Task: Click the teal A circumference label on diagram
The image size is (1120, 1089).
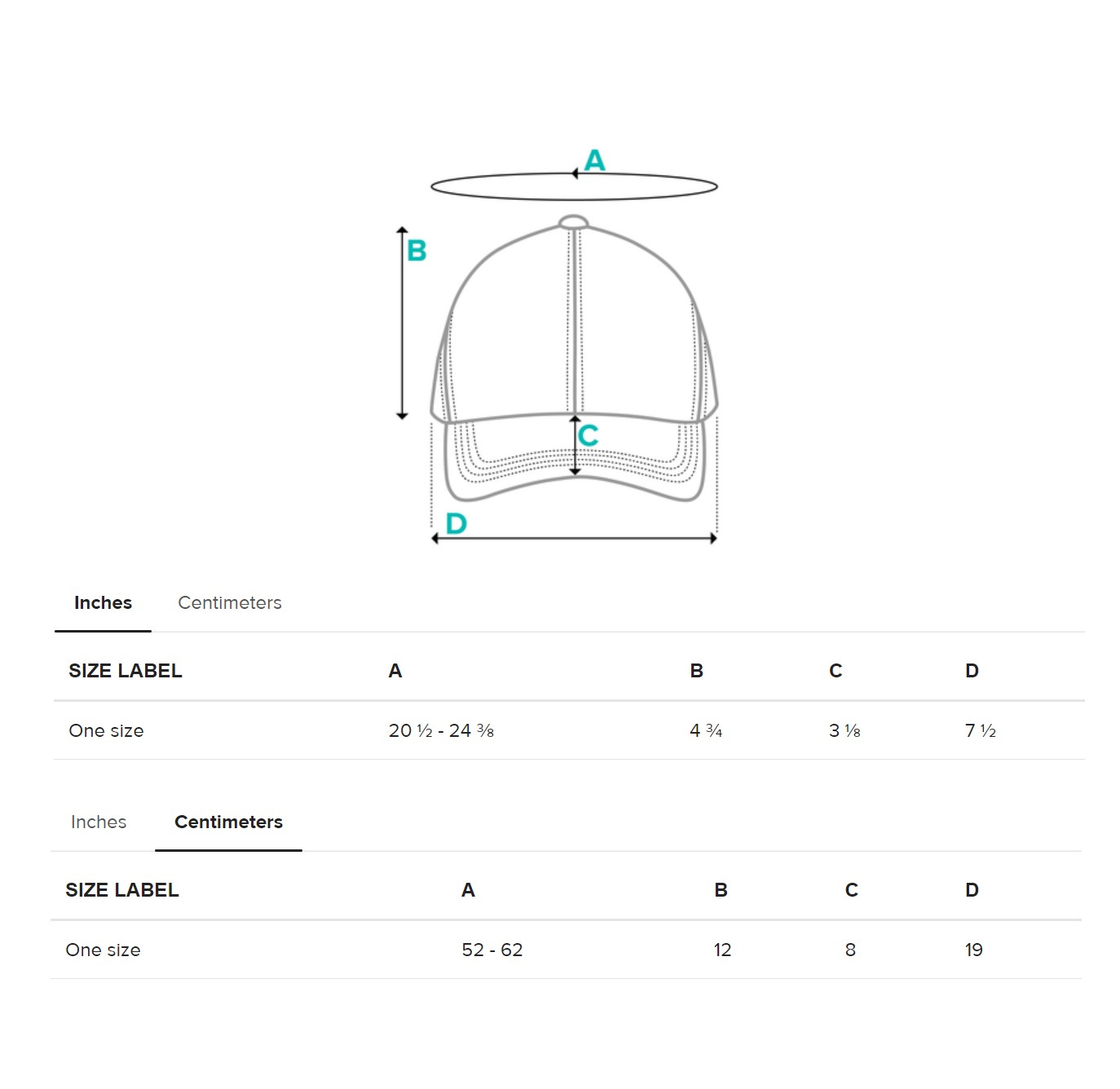Action: pos(595,160)
